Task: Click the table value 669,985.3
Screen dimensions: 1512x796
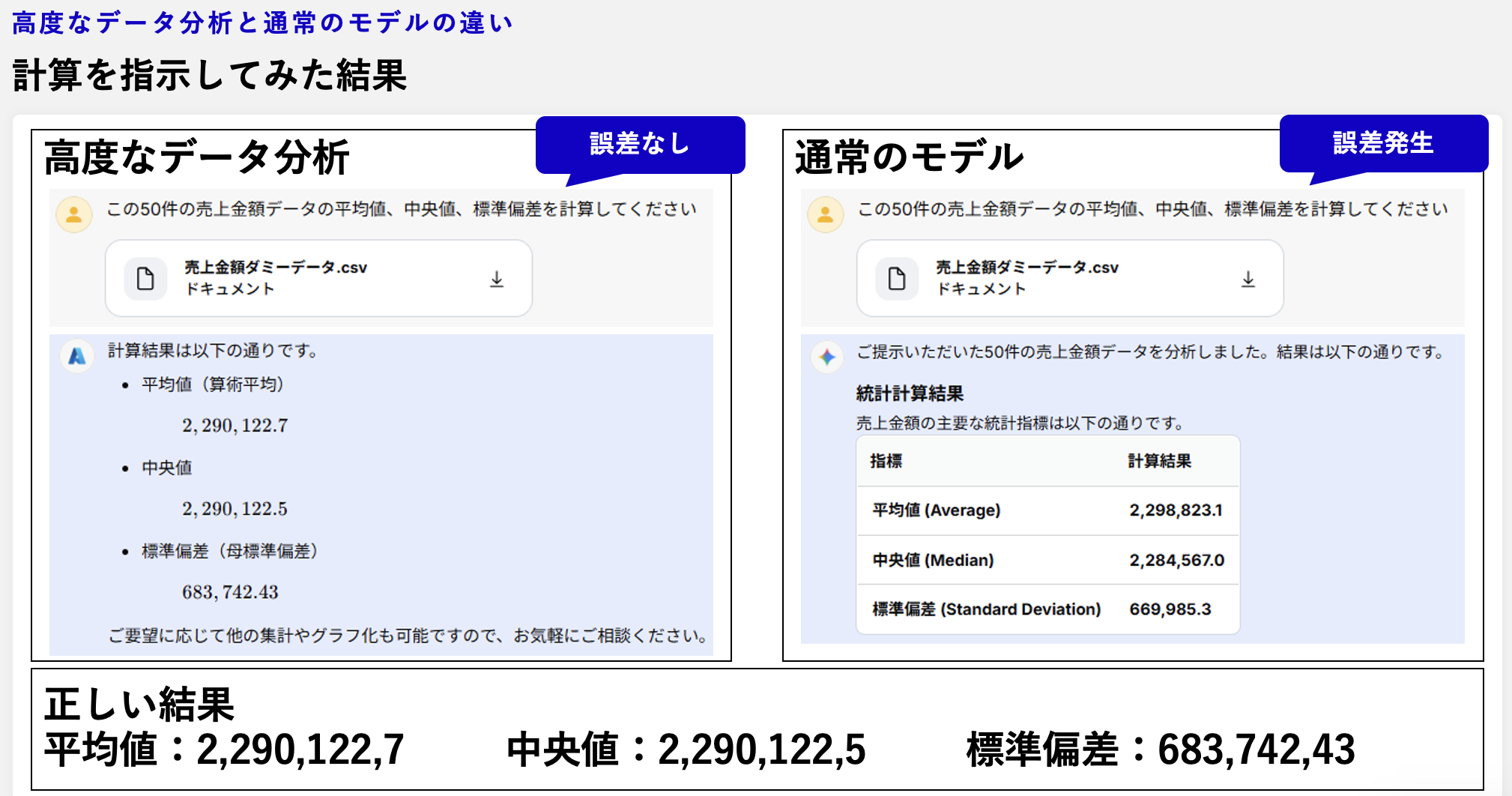Action: (x=1170, y=609)
